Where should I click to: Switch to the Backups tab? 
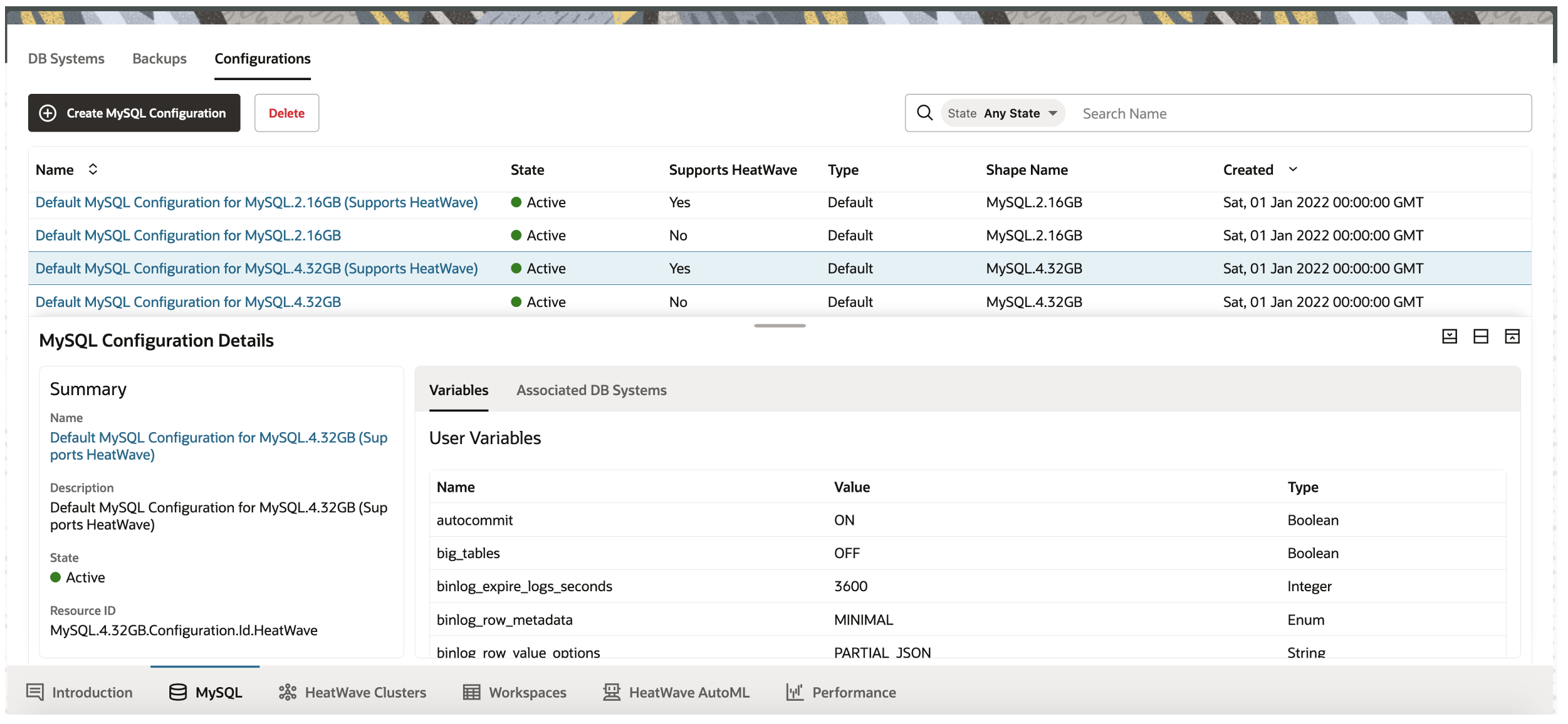pyautogui.click(x=159, y=58)
